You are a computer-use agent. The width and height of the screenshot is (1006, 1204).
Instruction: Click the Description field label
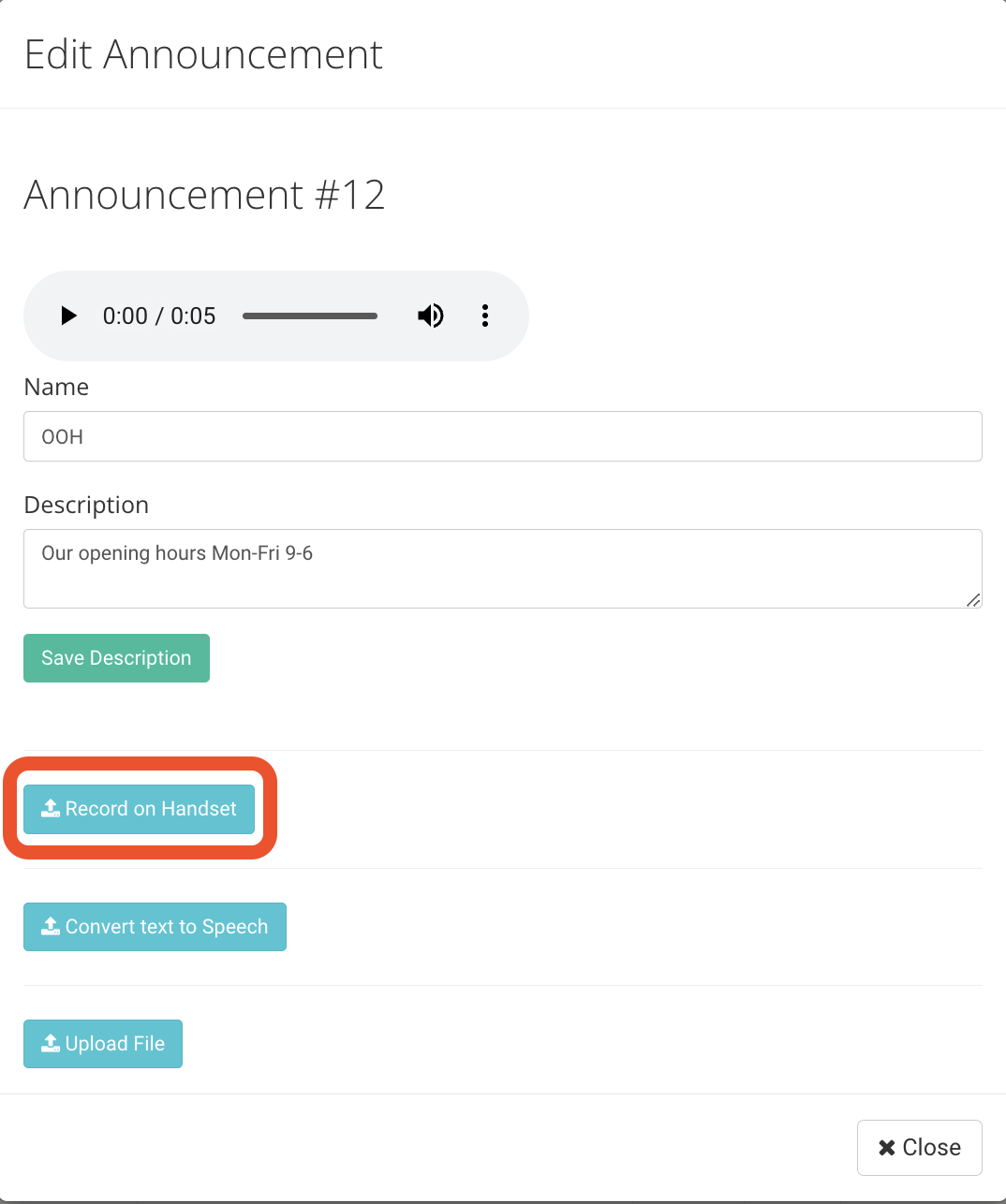(86, 505)
